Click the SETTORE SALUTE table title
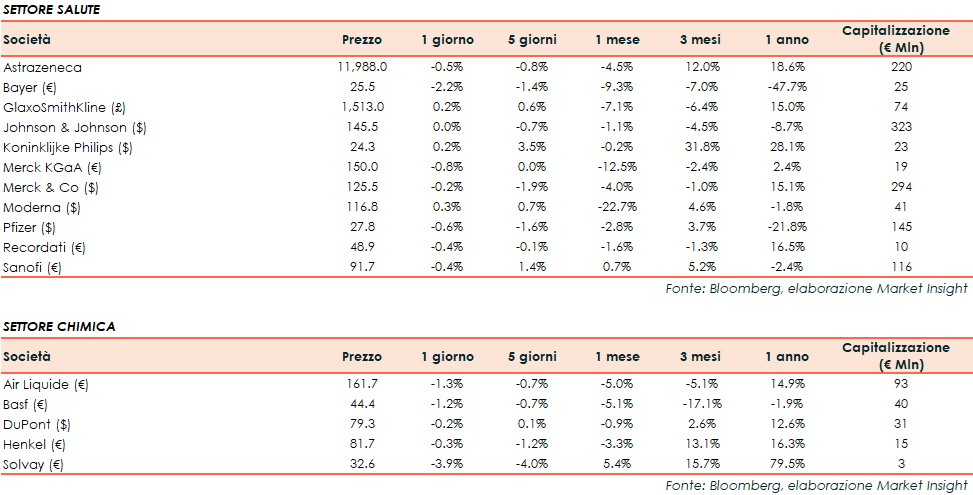Screen dimensions: 973x495 [x=52, y=9]
